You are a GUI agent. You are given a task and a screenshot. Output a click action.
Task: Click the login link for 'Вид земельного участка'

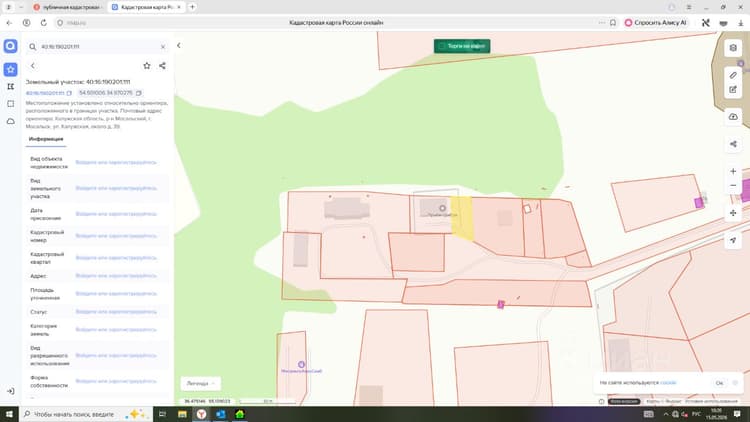[116, 189]
